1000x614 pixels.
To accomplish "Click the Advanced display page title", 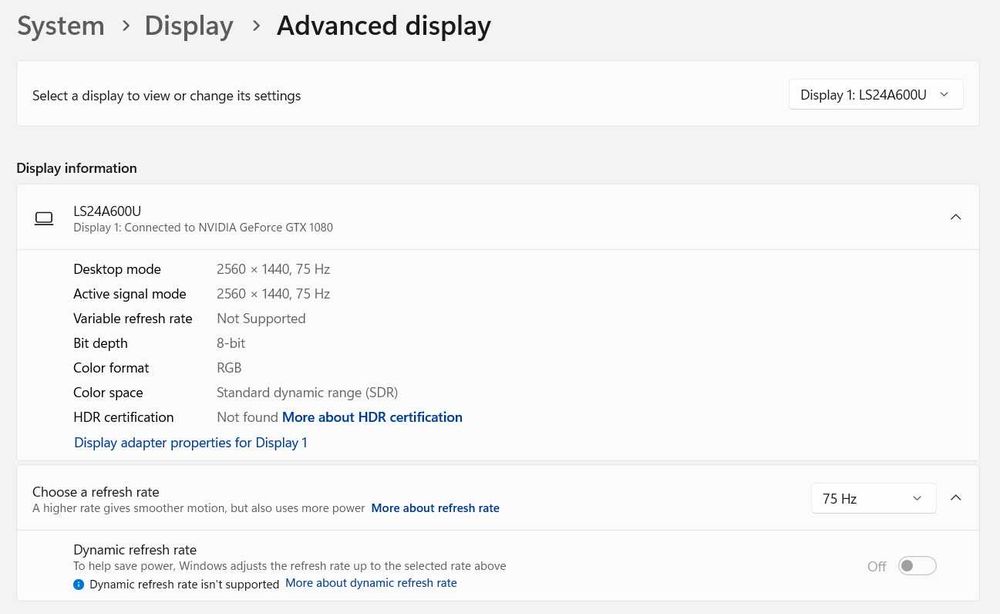I will point(384,26).
